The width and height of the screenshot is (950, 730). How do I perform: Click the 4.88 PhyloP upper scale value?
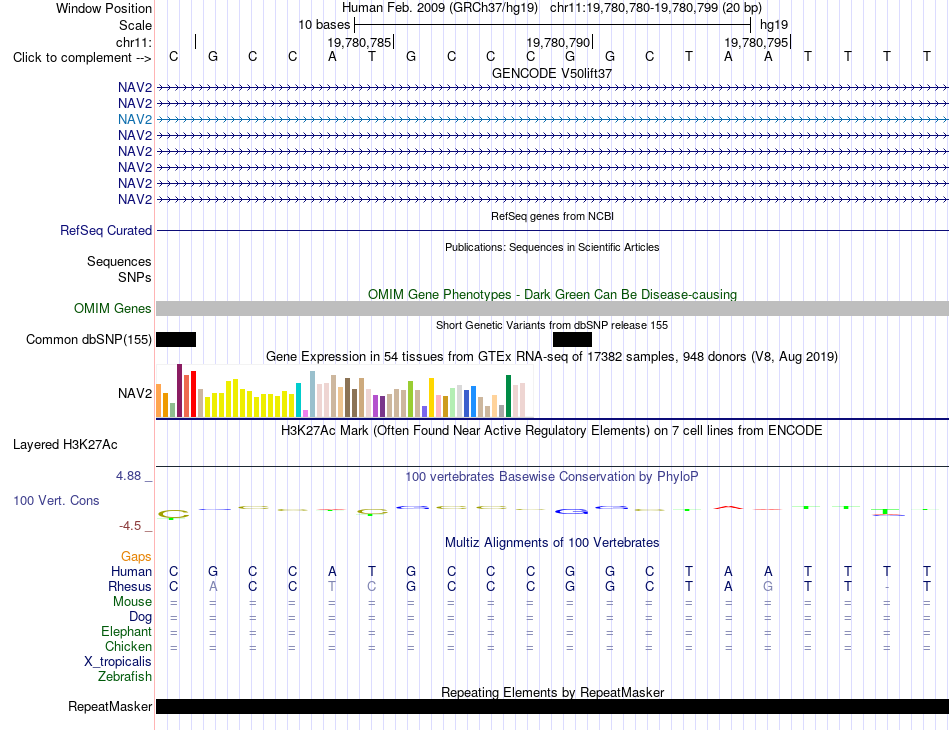(128, 476)
